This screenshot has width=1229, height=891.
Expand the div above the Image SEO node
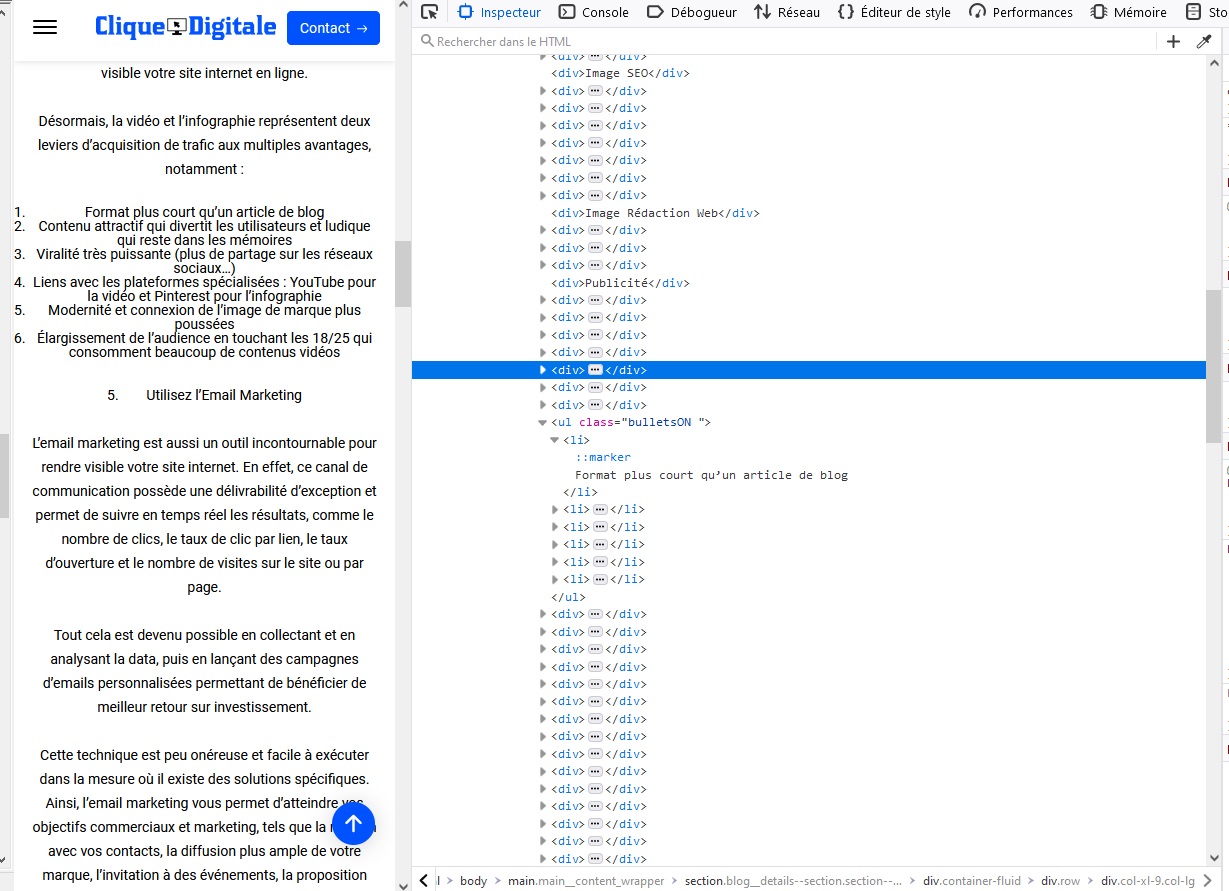pos(541,56)
